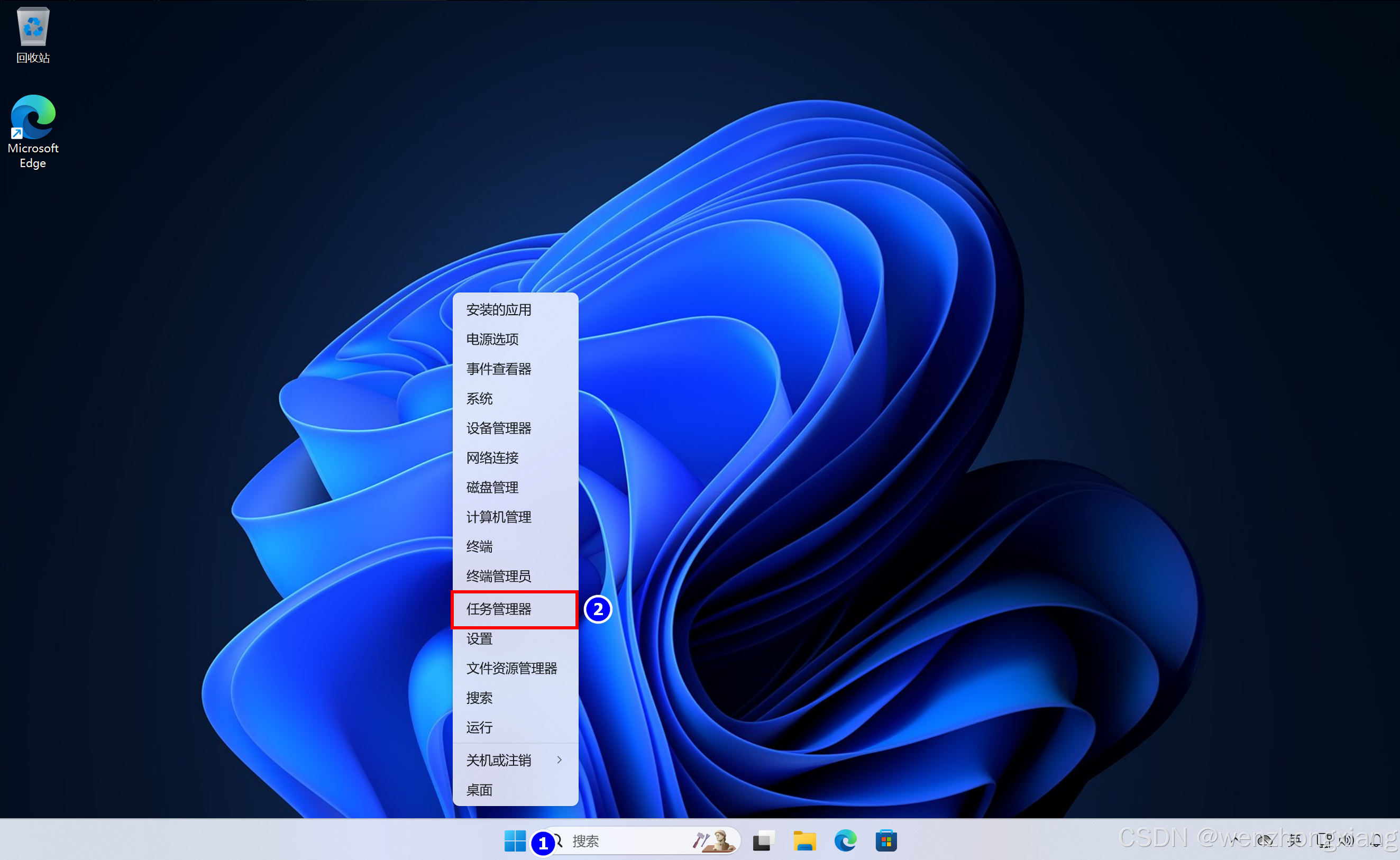
Task: Open notification bell in tray
Action: pyautogui.click(x=1376, y=840)
